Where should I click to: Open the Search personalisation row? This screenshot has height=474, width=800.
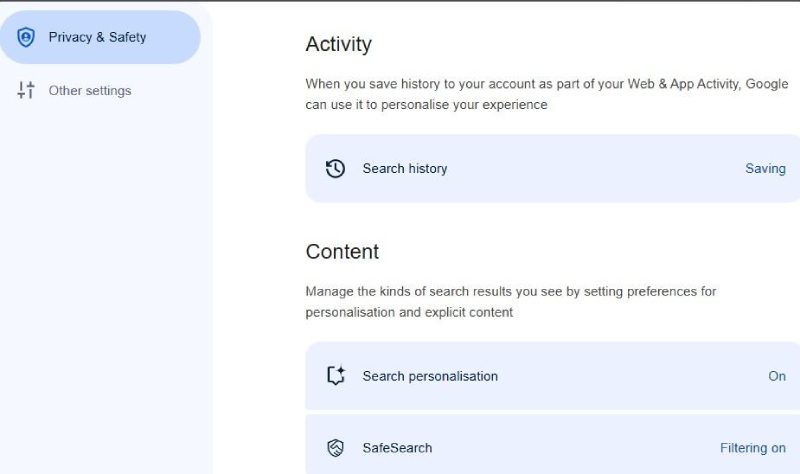553,376
